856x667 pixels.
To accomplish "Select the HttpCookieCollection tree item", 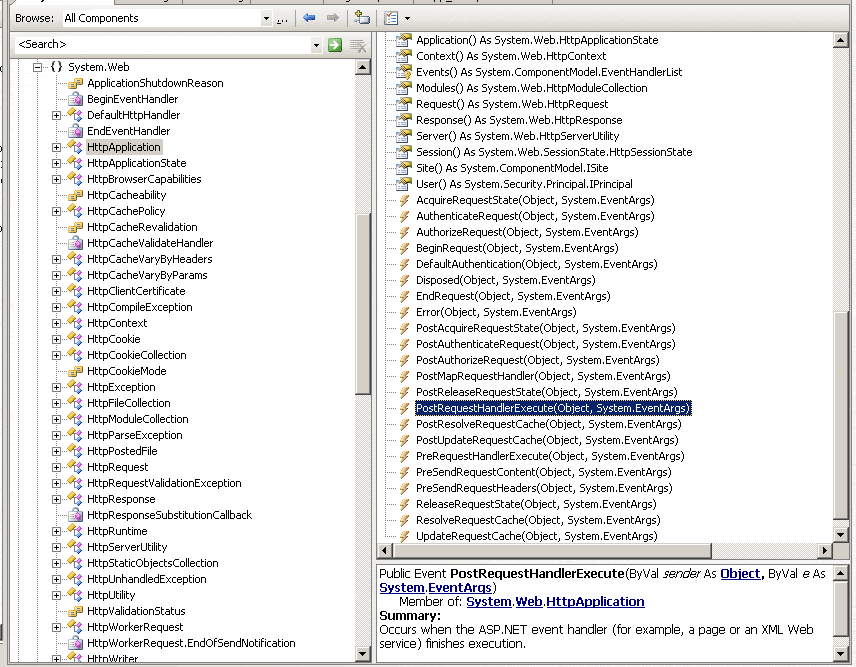I will point(136,355).
